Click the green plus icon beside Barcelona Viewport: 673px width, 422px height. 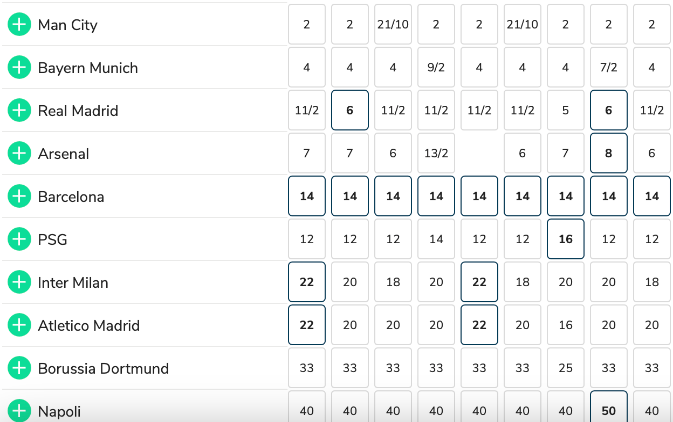19,197
